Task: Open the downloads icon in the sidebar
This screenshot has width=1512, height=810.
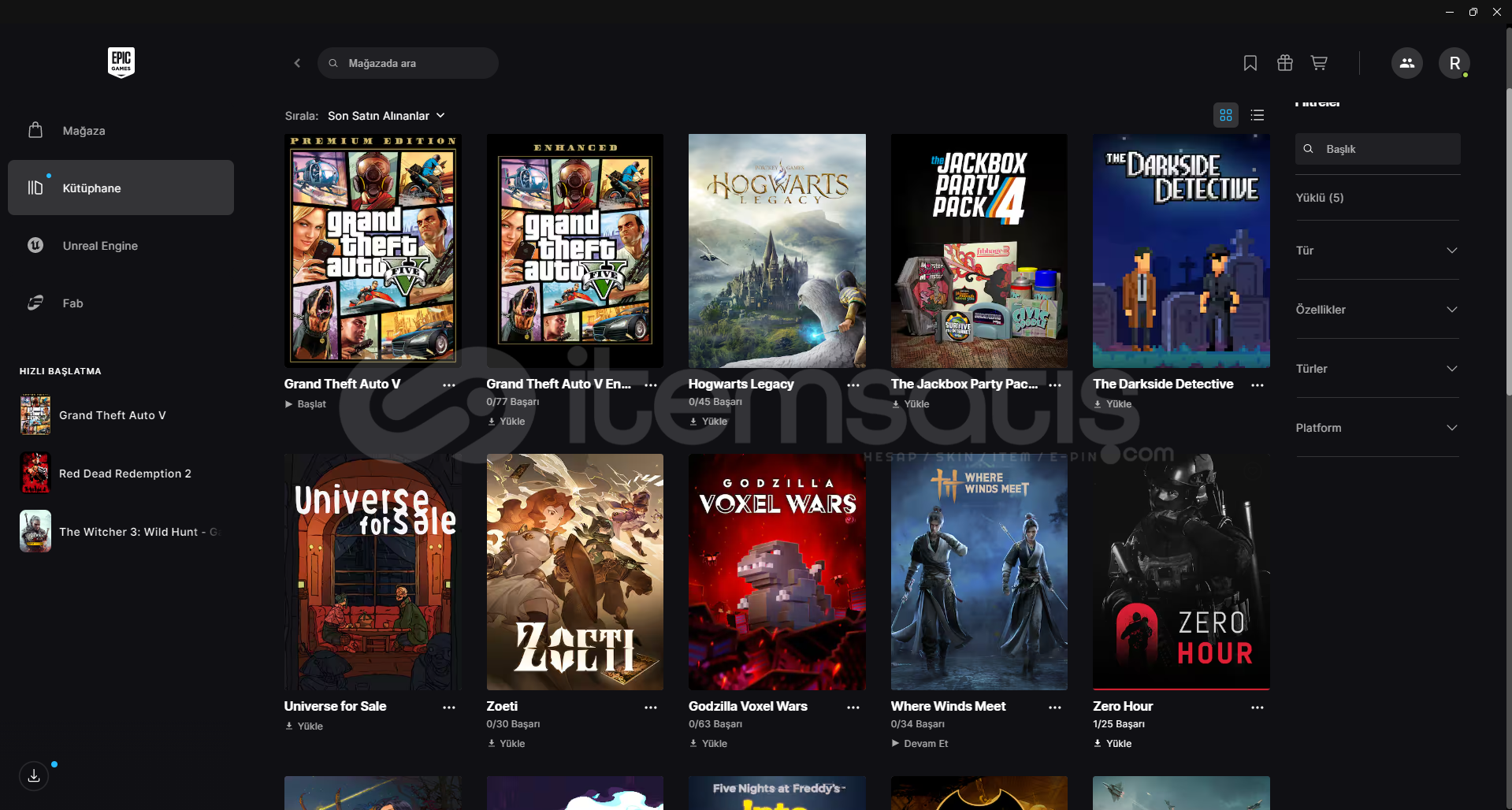Action: point(34,776)
